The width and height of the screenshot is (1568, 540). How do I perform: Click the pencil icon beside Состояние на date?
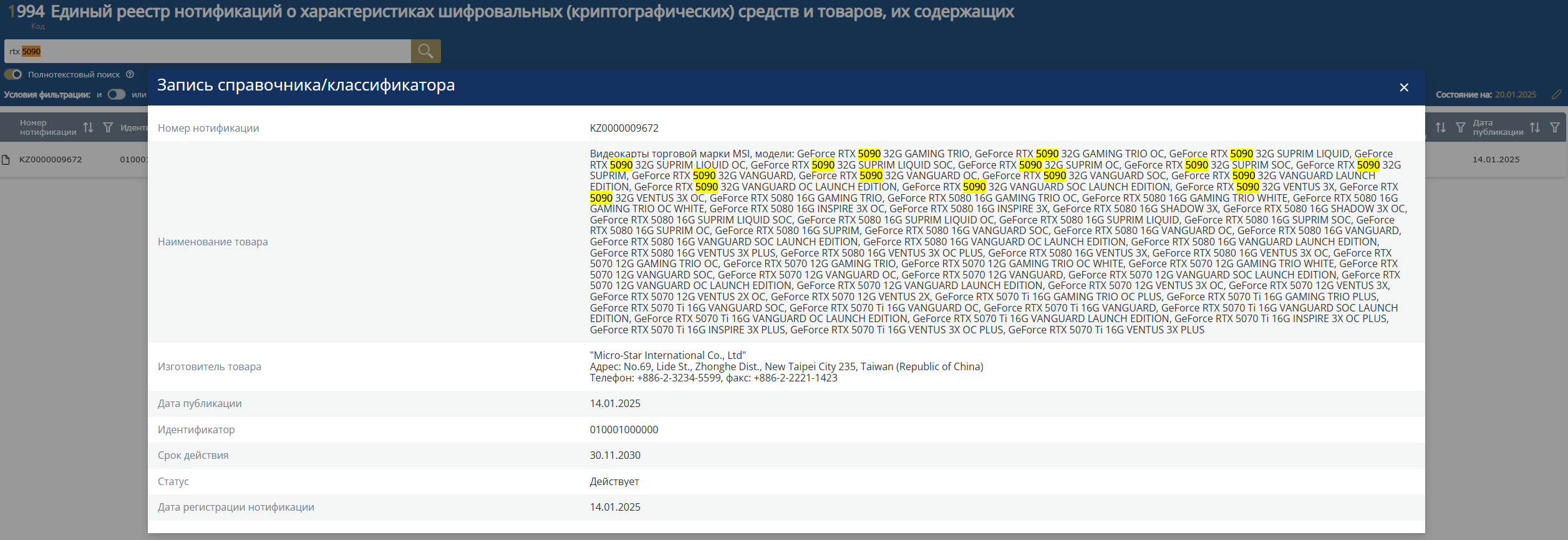point(1557,94)
